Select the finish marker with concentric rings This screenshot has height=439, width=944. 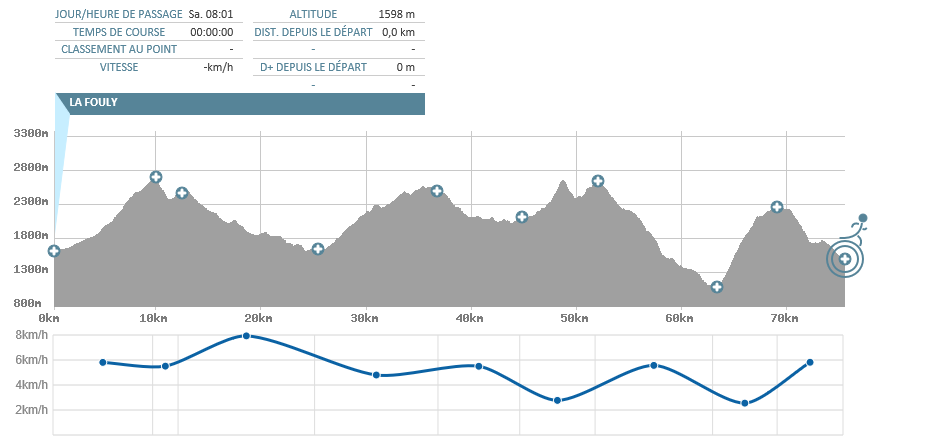(x=845, y=259)
